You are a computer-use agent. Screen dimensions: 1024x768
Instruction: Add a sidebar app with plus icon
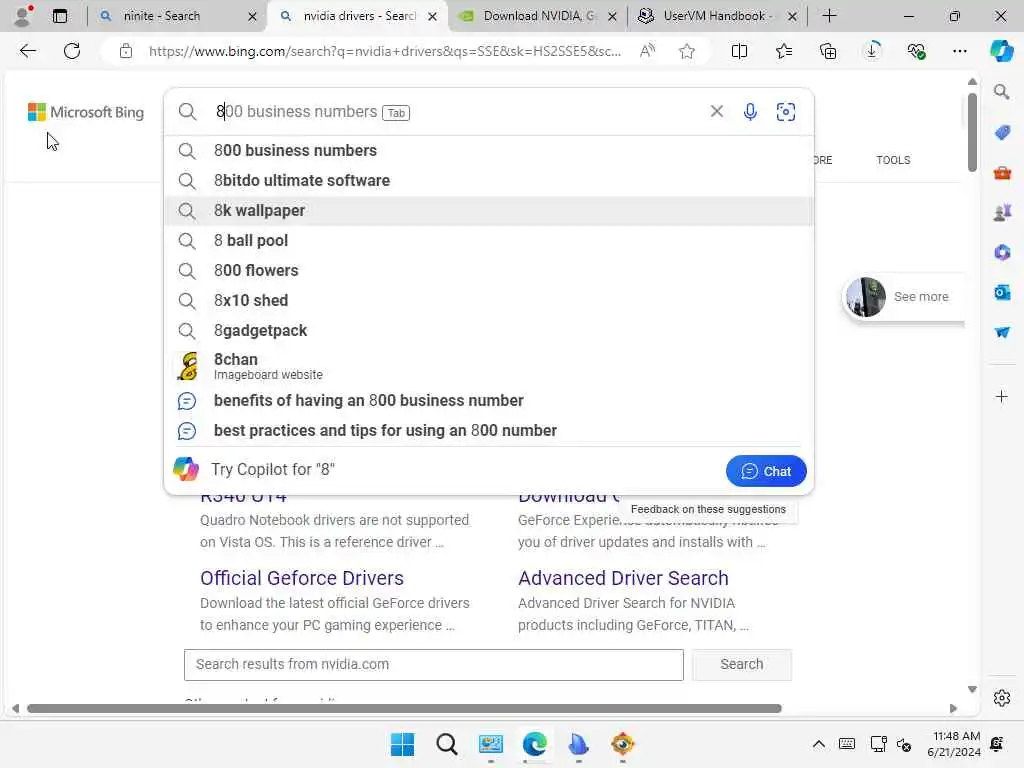coord(1001,396)
